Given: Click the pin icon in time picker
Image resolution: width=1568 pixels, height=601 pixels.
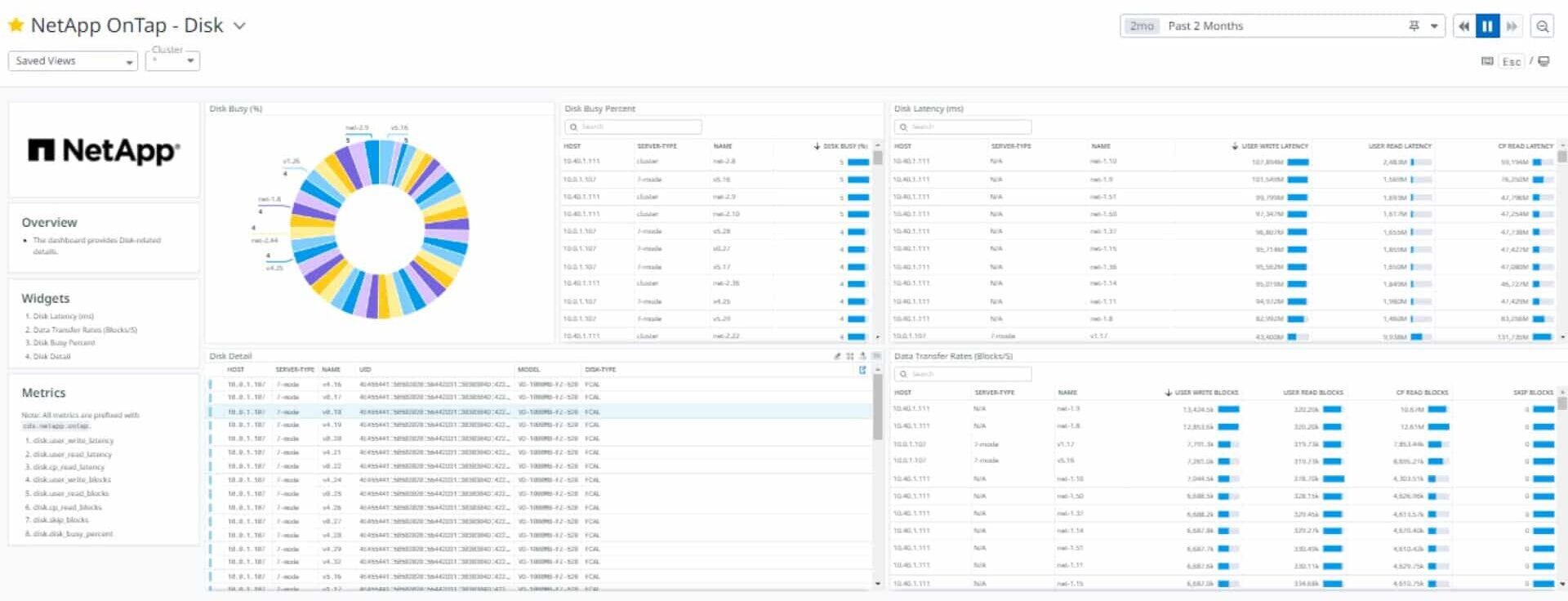Looking at the screenshot, I should click(x=1414, y=26).
